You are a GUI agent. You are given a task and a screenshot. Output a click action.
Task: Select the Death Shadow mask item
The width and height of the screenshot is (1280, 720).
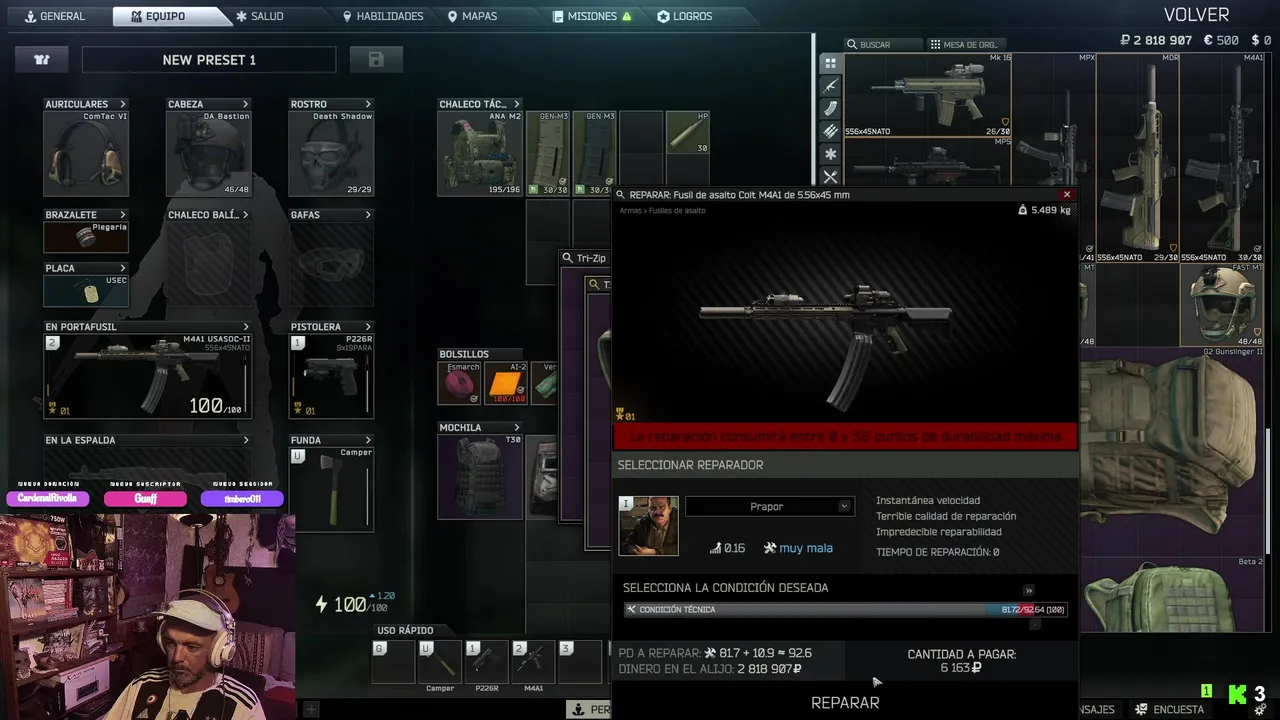tap(331, 154)
